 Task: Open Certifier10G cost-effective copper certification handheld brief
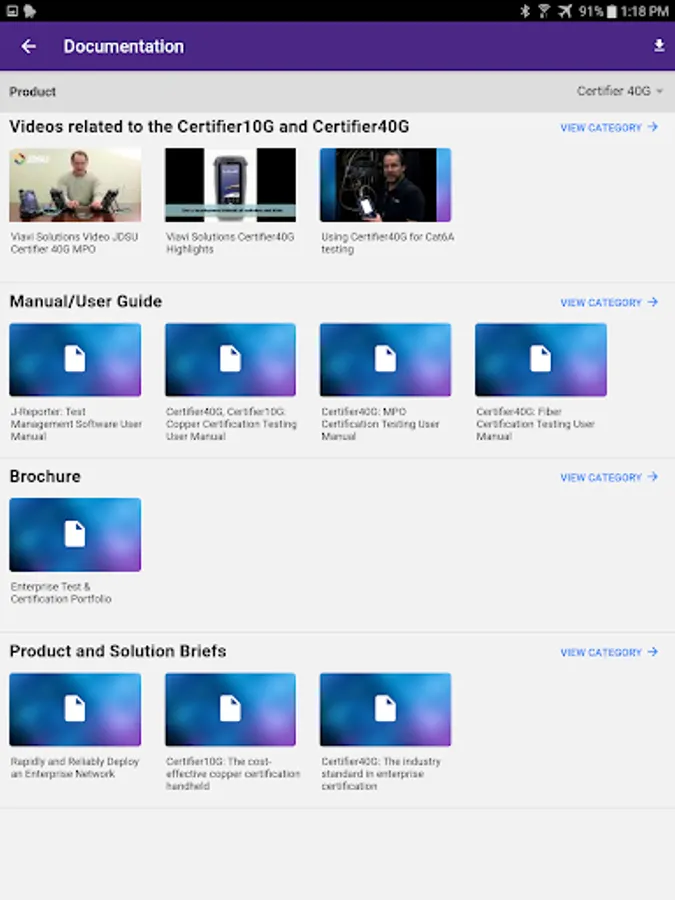pyautogui.click(x=230, y=710)
